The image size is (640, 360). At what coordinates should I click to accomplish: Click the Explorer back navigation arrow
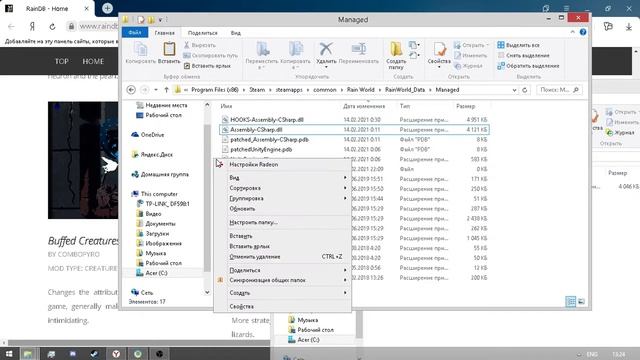coord(131,90)
